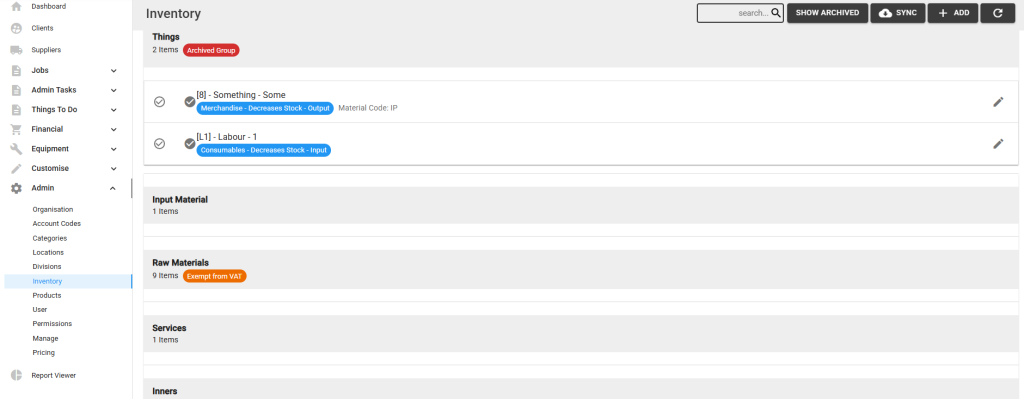Expand the Financial menu chevron

(x=114, y=129)
